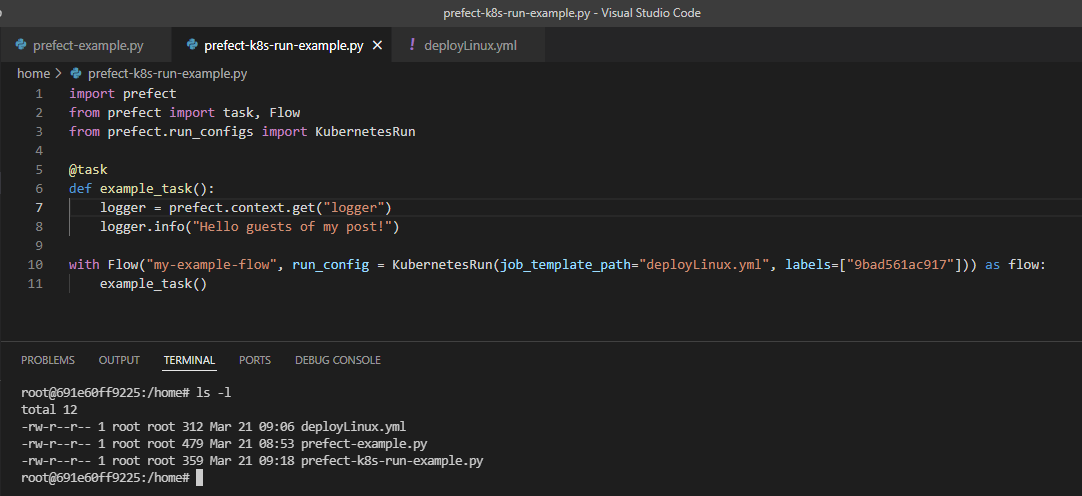Click the 'import prefect' text on line 1
The width and height of the screenshot is (1082, 496).
pos(123,93)
